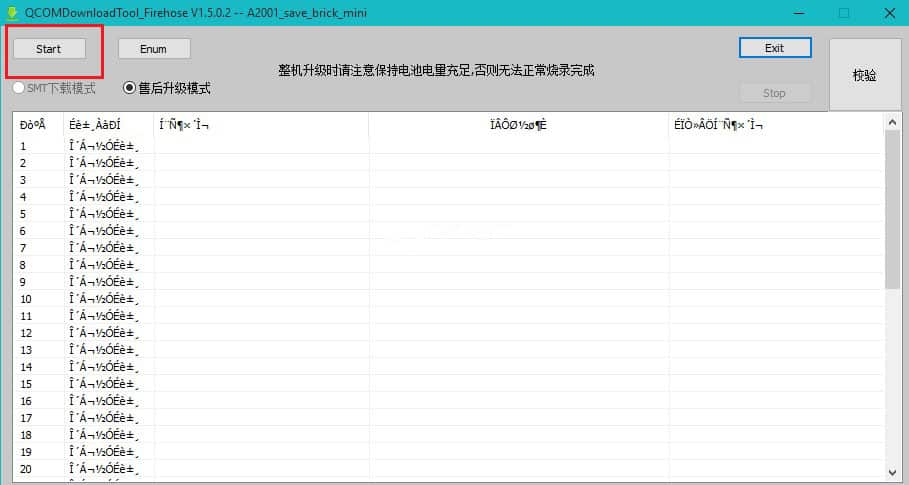909x485 pixels.
Task: Select row number 19 in the list
Action: pyautogui.click(x=446, y=452)
